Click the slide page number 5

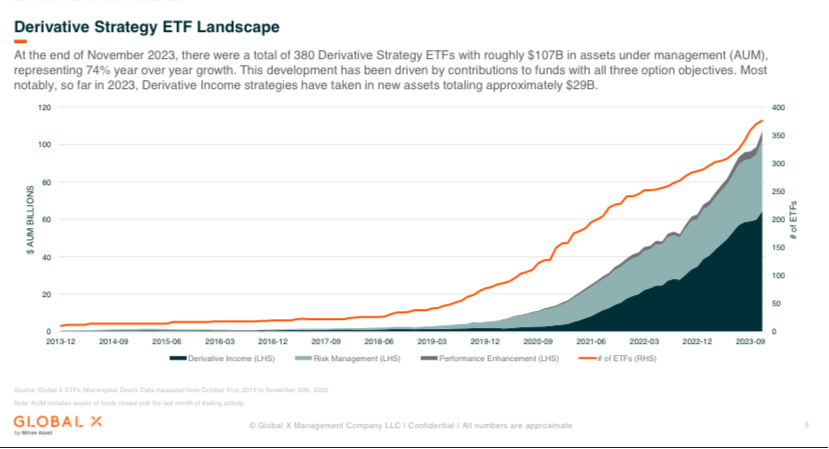(x=806, y=425)
